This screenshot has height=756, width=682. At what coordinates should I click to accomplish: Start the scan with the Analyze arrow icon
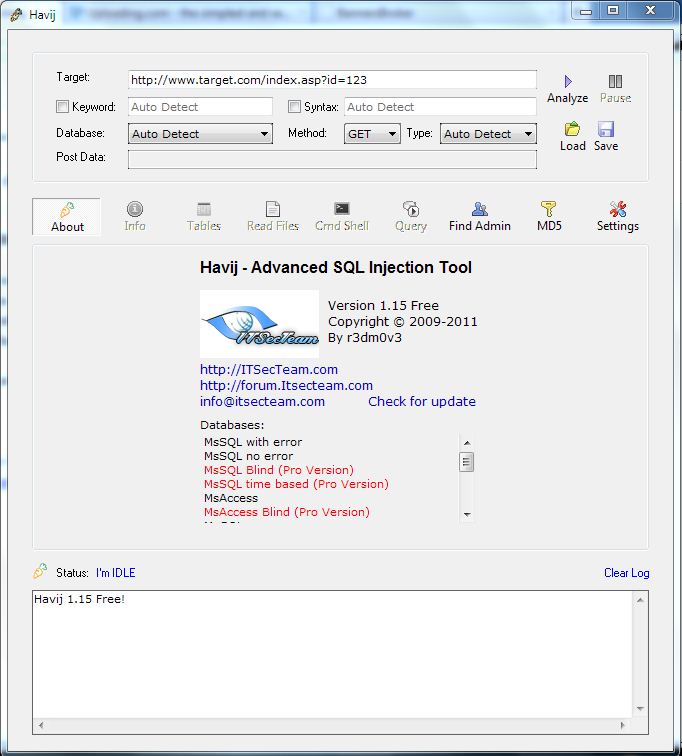click(568, 81)
